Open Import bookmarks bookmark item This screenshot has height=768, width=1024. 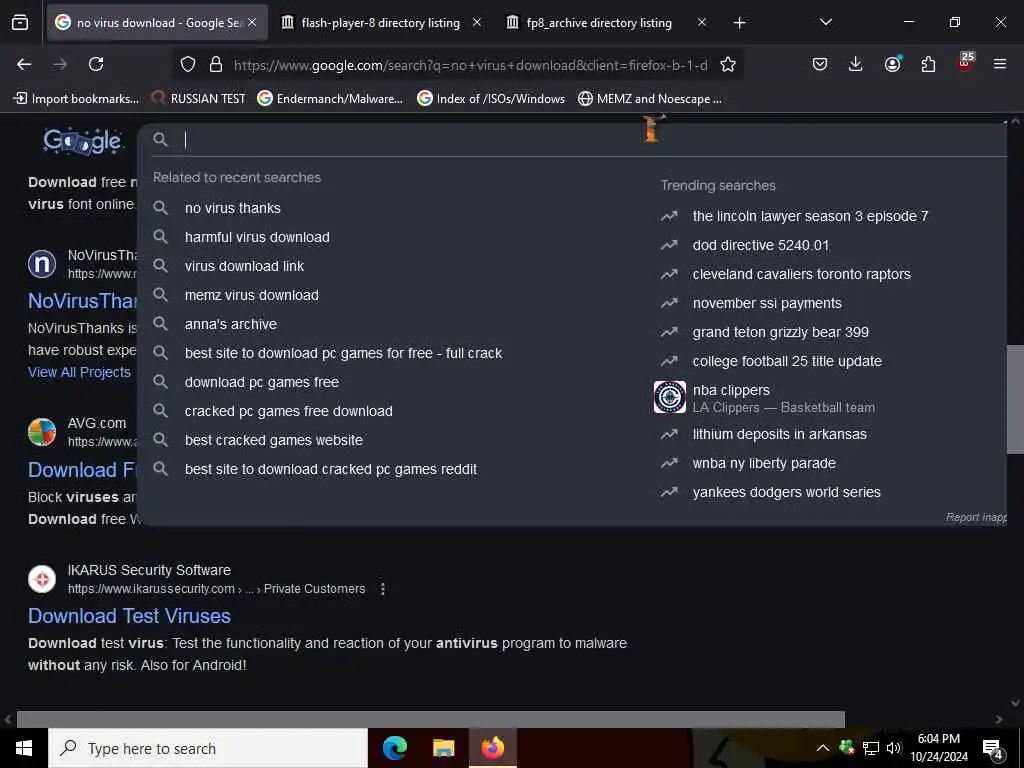76,99
